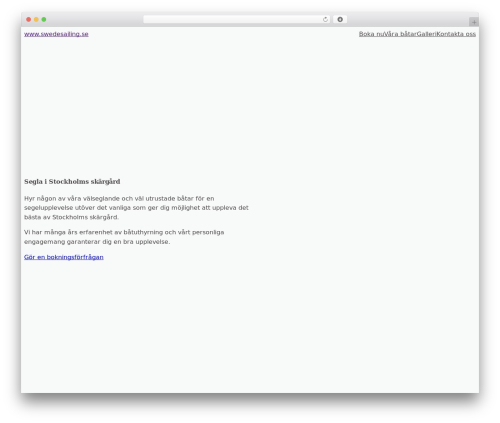Select Kontakta oss in navigation

(456, 34)
